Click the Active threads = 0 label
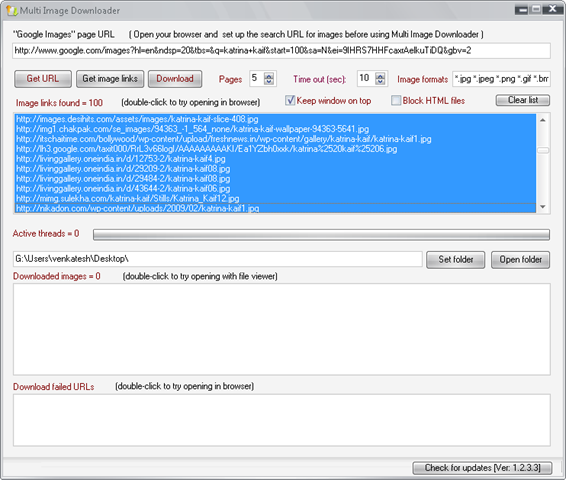Screen dimensions: 566x480 (x=46, y=234)
